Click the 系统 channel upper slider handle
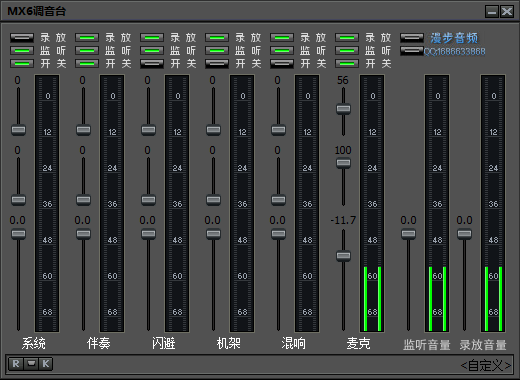 18,130
